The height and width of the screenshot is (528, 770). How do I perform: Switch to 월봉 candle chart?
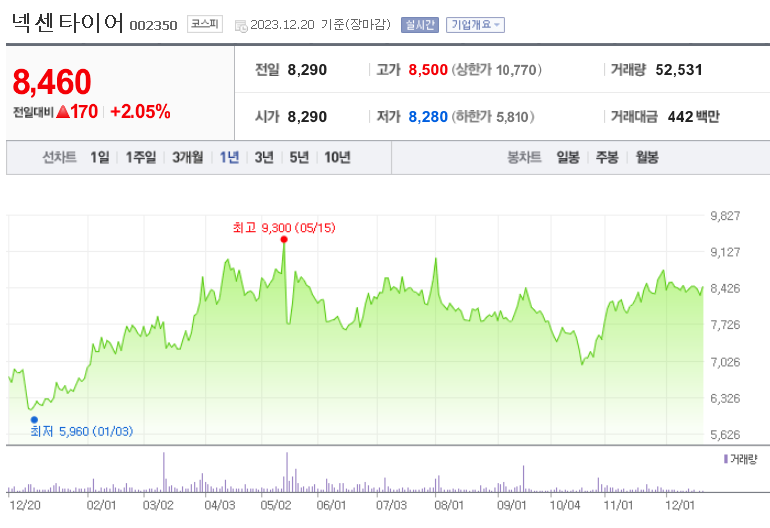(647, 157)
